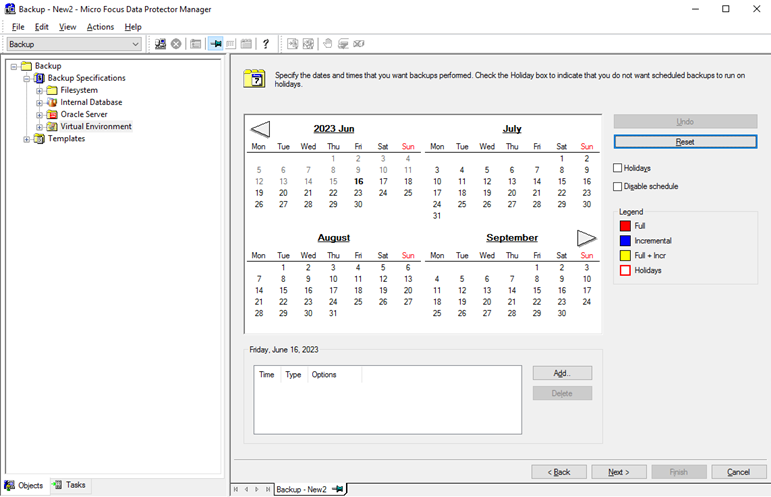771x497 pixels.
Task: Go to previous months using left arrow
Action: point(260,129)
